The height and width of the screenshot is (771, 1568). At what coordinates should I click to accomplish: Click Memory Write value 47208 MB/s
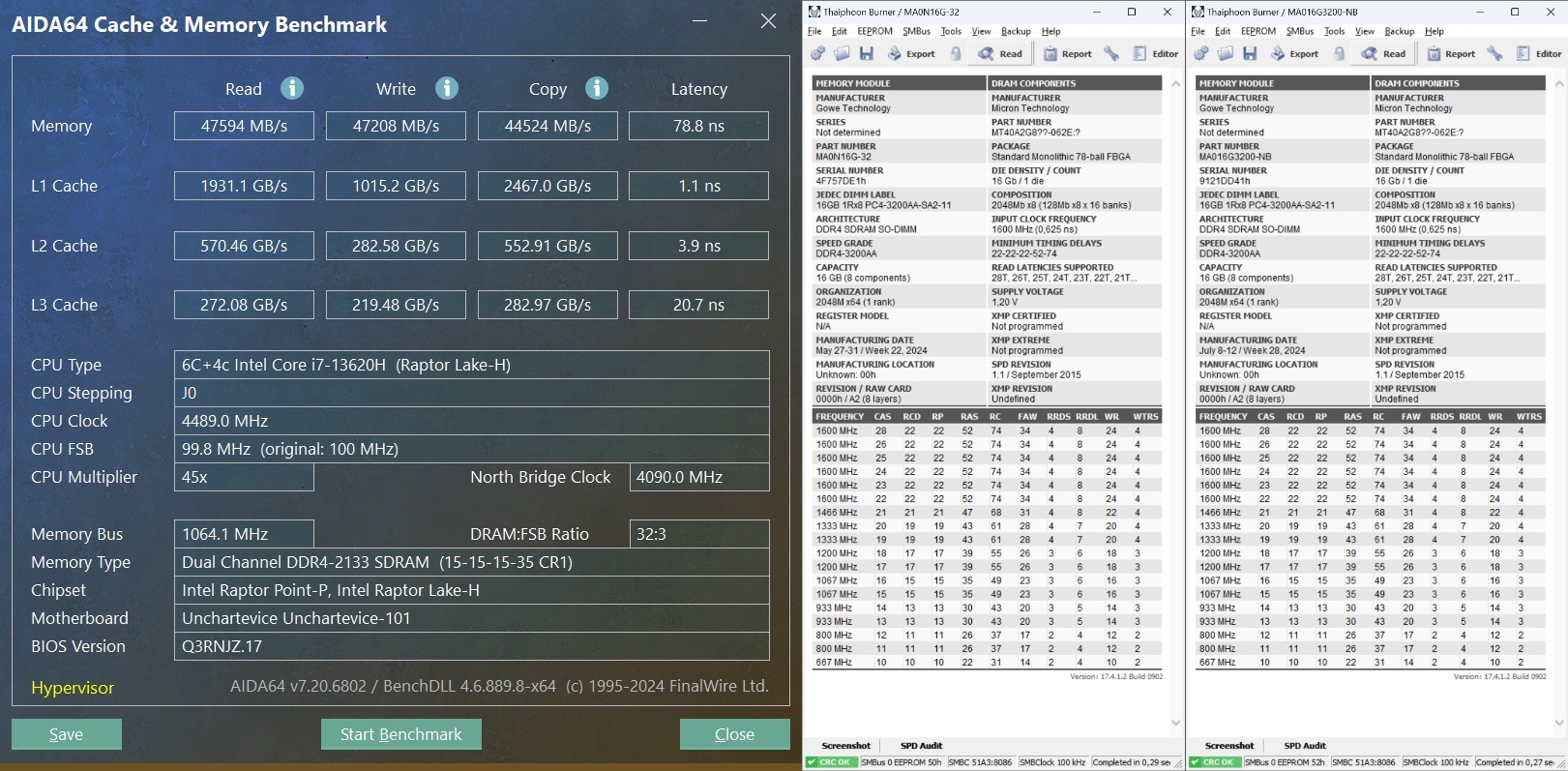(x=396, y=126)
